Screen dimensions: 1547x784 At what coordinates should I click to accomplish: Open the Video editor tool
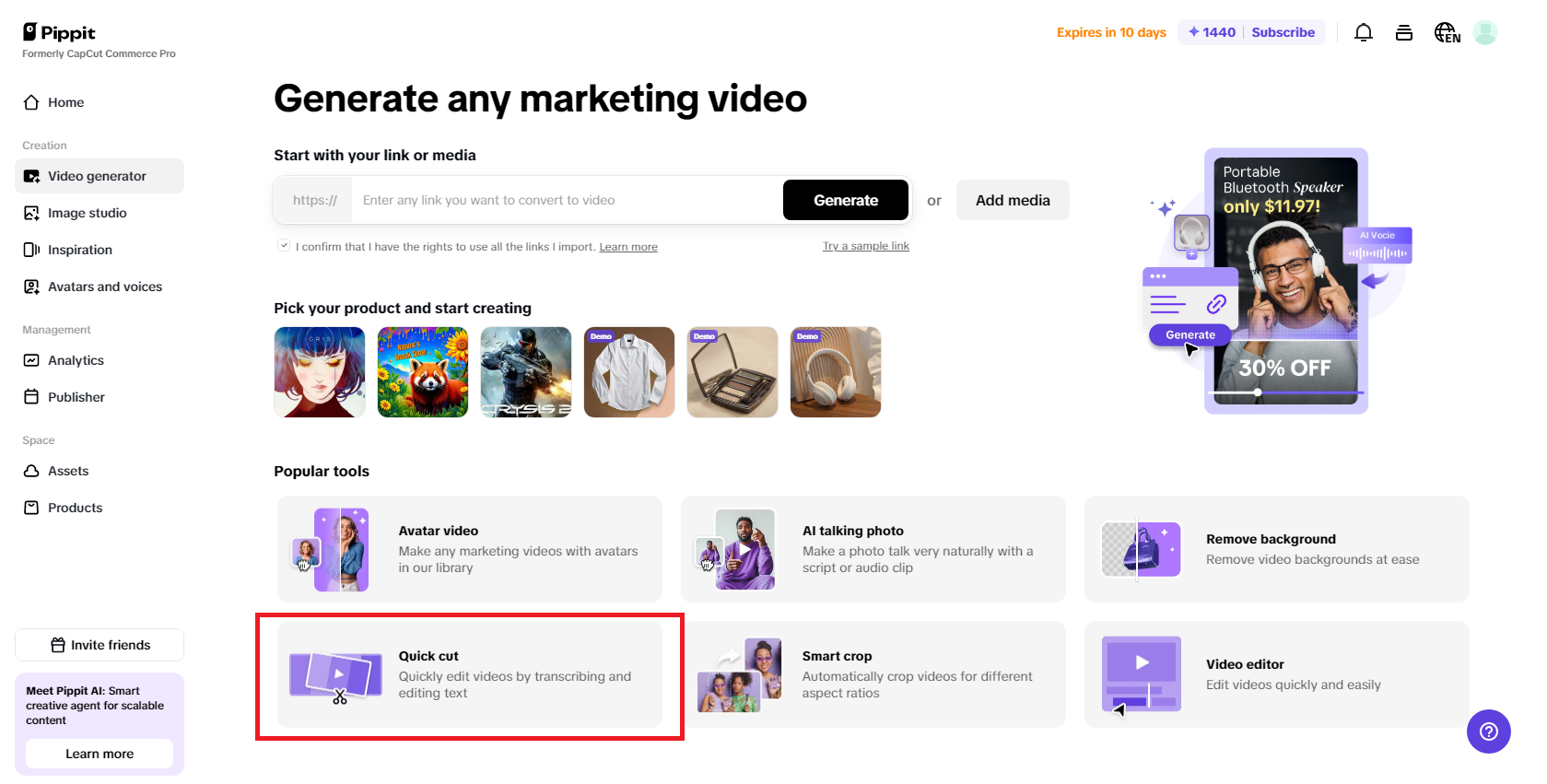click(1277, 674)
